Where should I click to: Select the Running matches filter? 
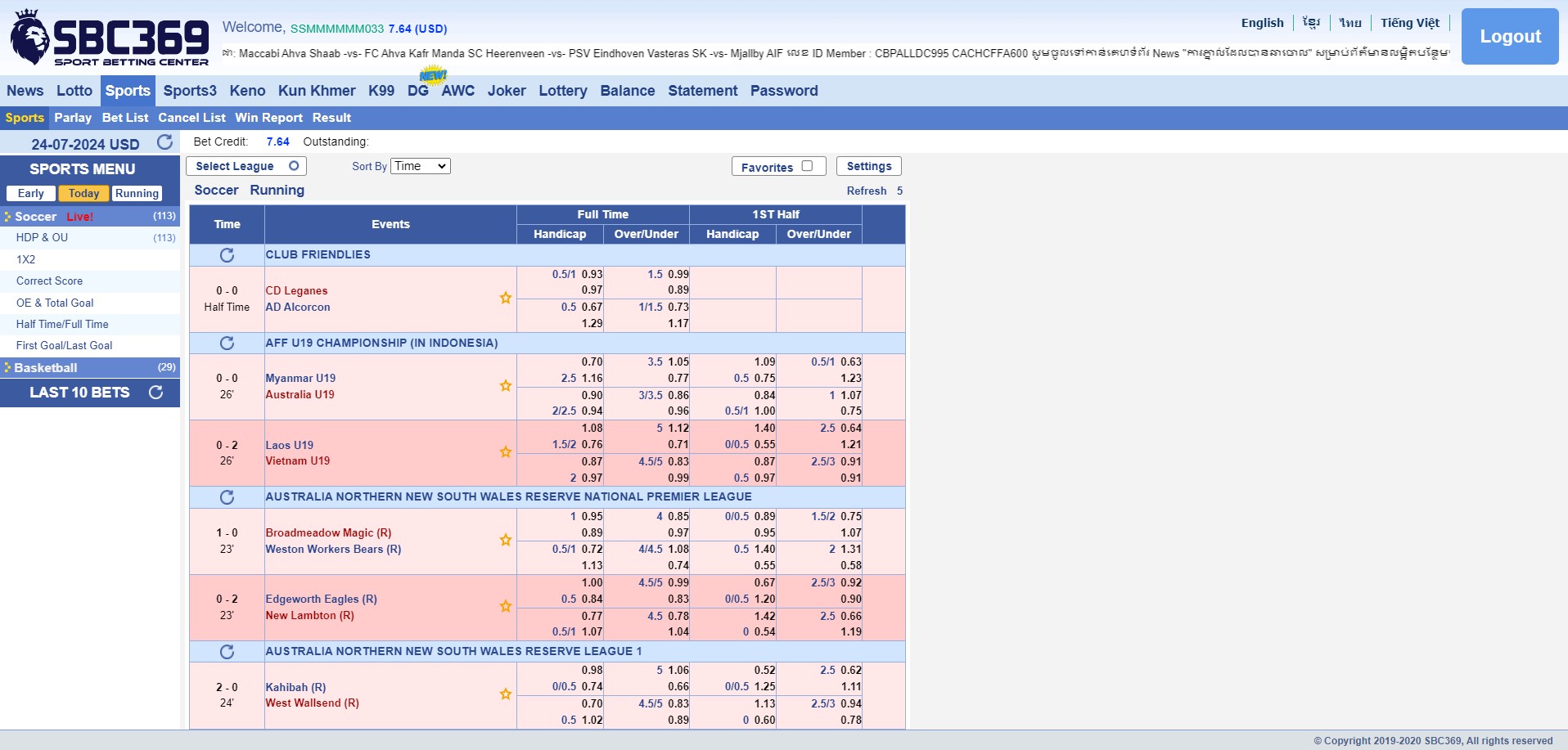click(x=137, y=194)
